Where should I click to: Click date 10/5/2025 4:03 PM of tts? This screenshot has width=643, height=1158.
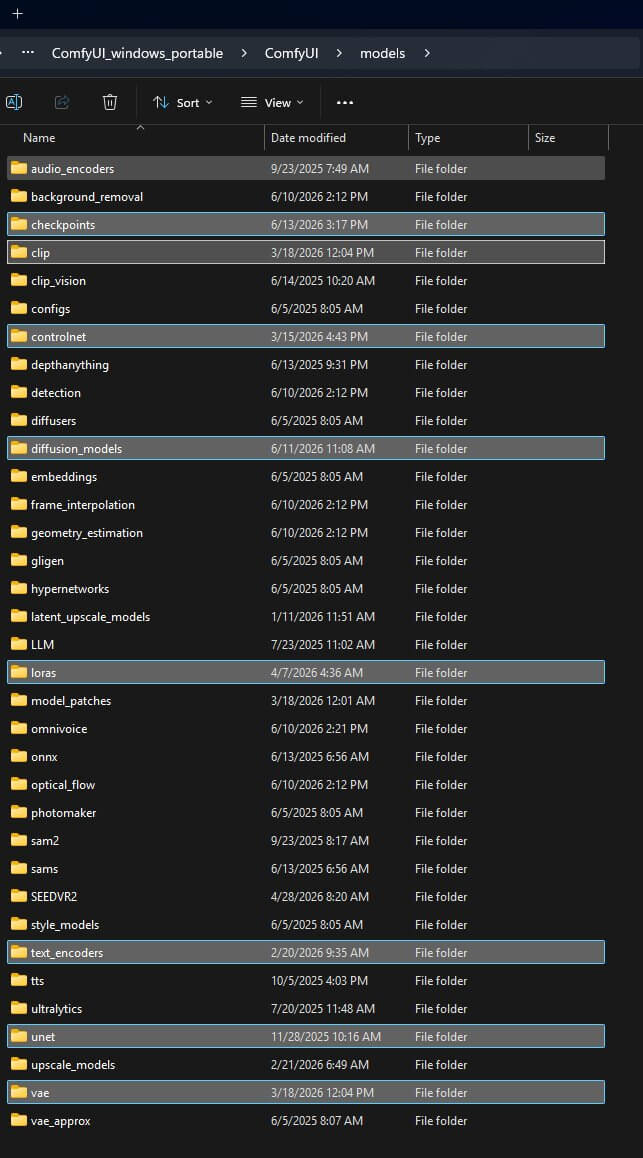pyautogui.click(x=319, y=981)
